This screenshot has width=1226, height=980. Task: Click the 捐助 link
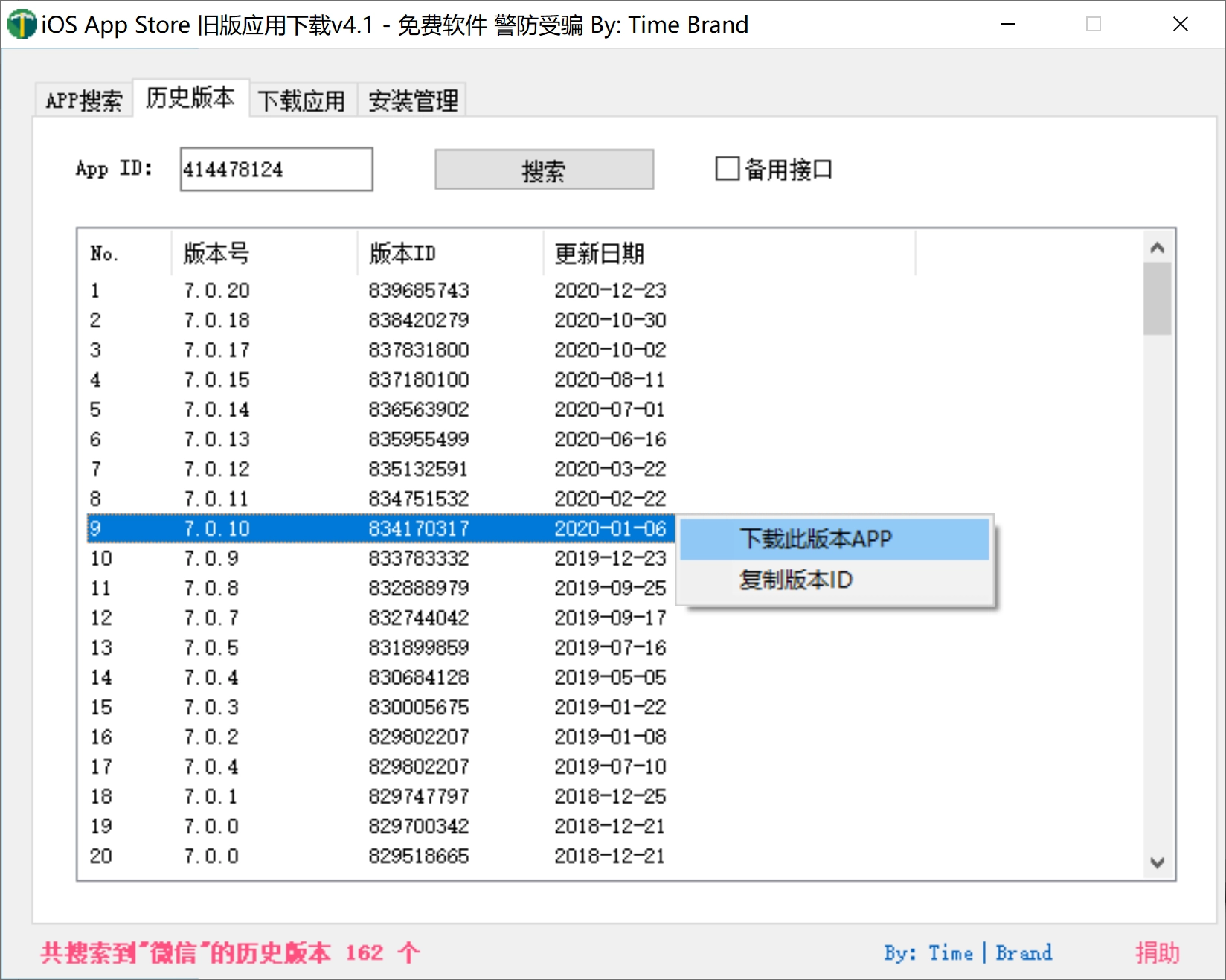[x=1157, y=952]
